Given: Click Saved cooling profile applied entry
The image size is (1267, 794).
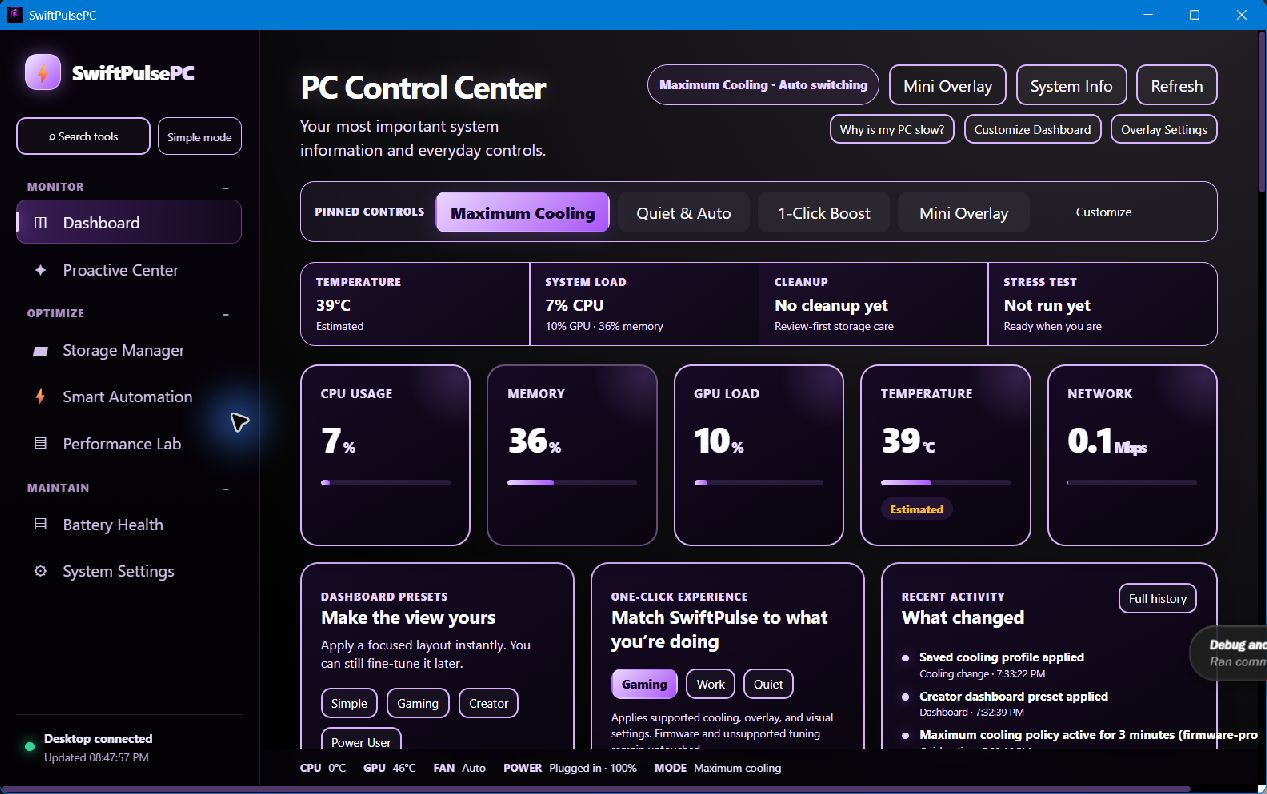Looking at the screenshot, I should point(1002,665).
